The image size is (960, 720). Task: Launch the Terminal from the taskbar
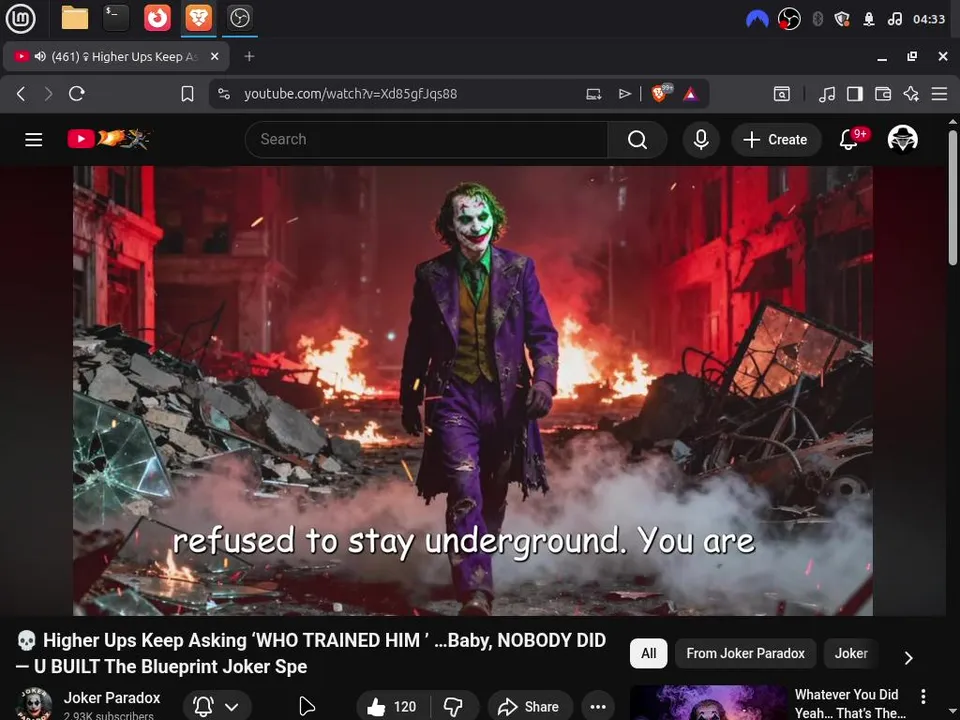pos(116,18)
